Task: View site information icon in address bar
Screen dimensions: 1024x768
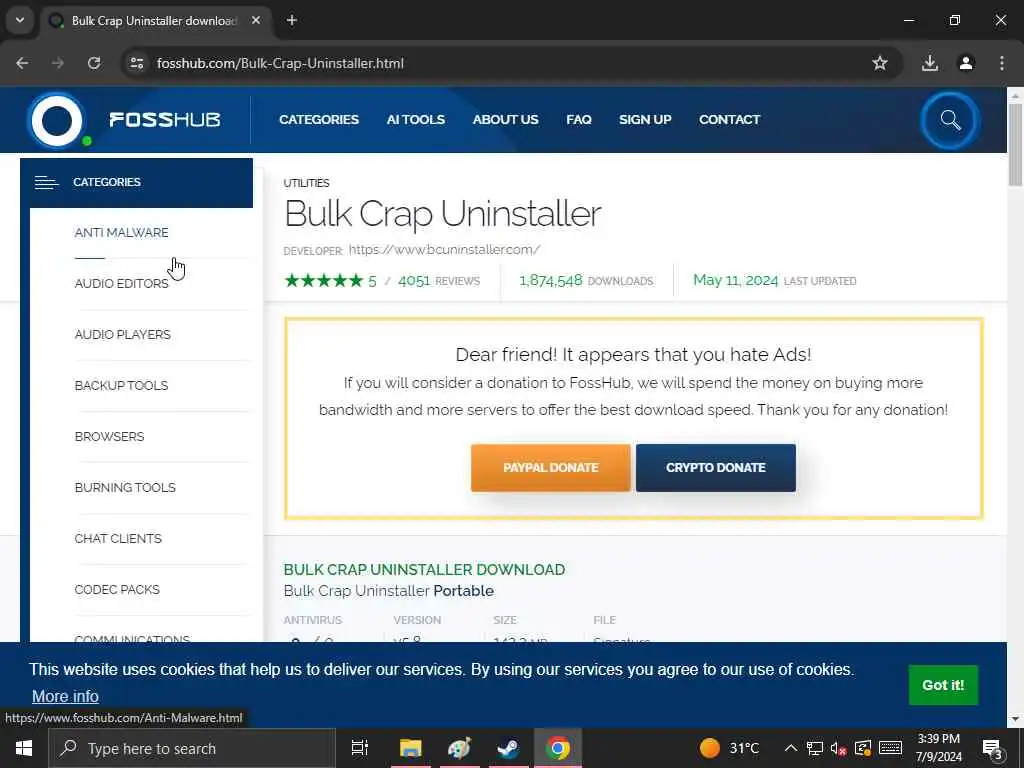Action: click(x=136, y=63)
